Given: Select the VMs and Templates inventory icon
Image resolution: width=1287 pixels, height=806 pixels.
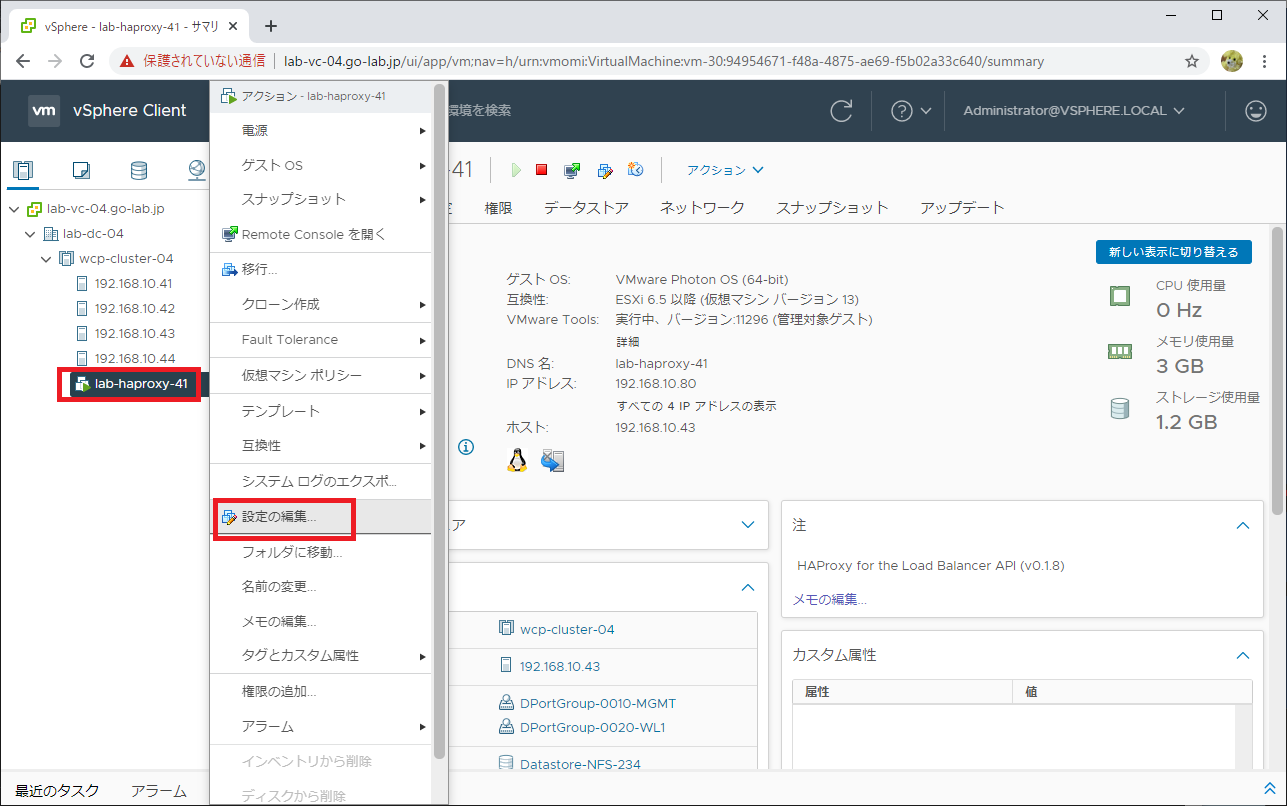Looking at the screenshot, I should pyautogui.click(x=82, y=170).
